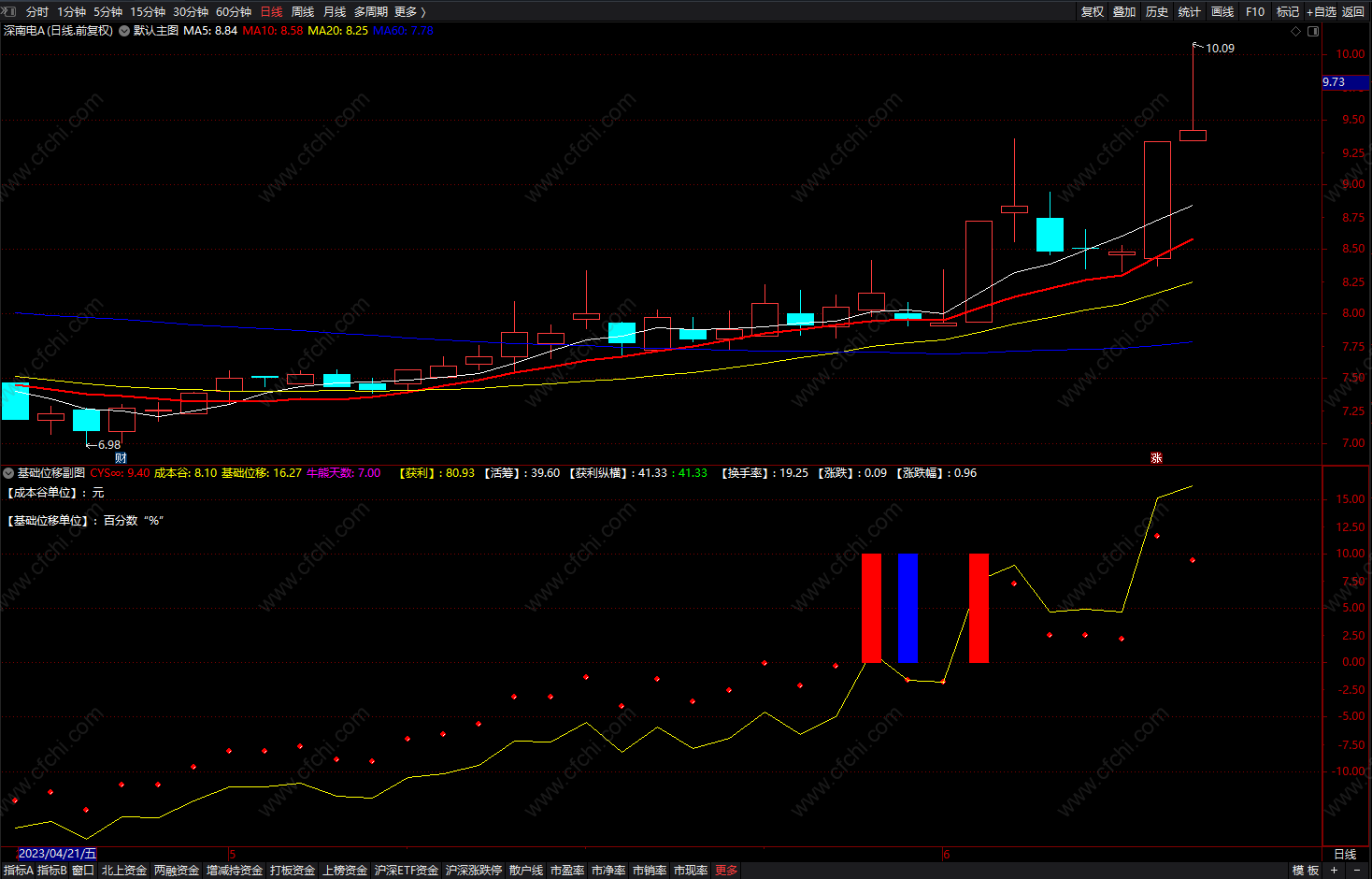
Task: Select the 增减持资金 indicator tab
Action: coord(235,871)
